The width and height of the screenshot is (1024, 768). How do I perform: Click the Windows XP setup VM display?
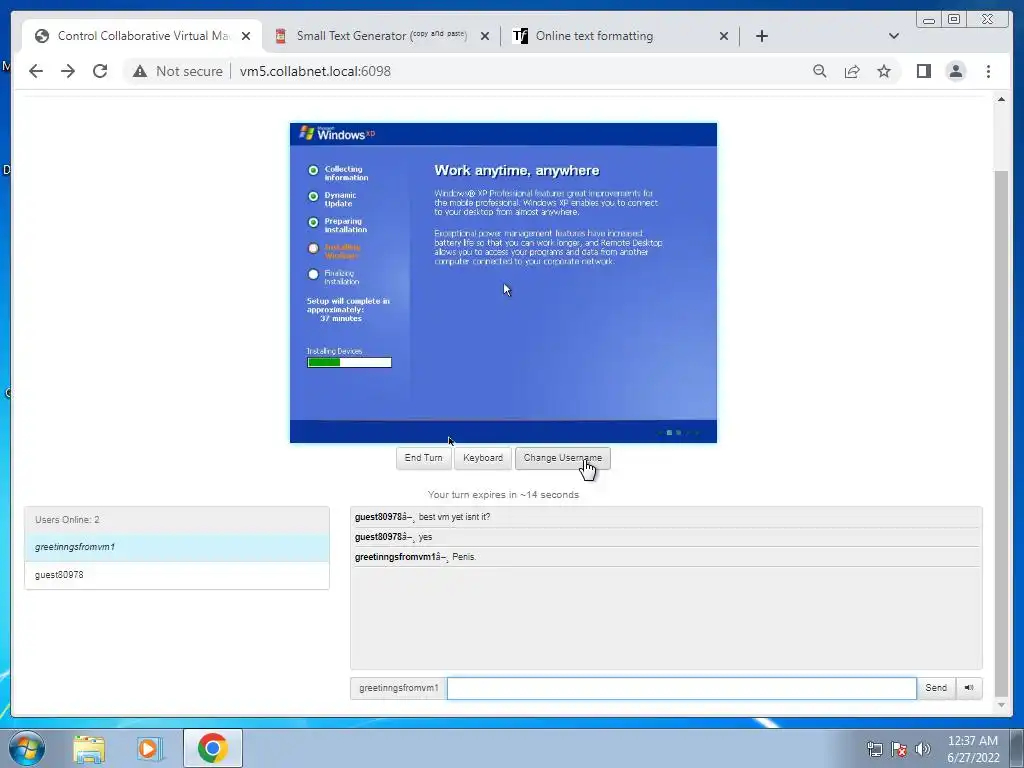[504, 283]
